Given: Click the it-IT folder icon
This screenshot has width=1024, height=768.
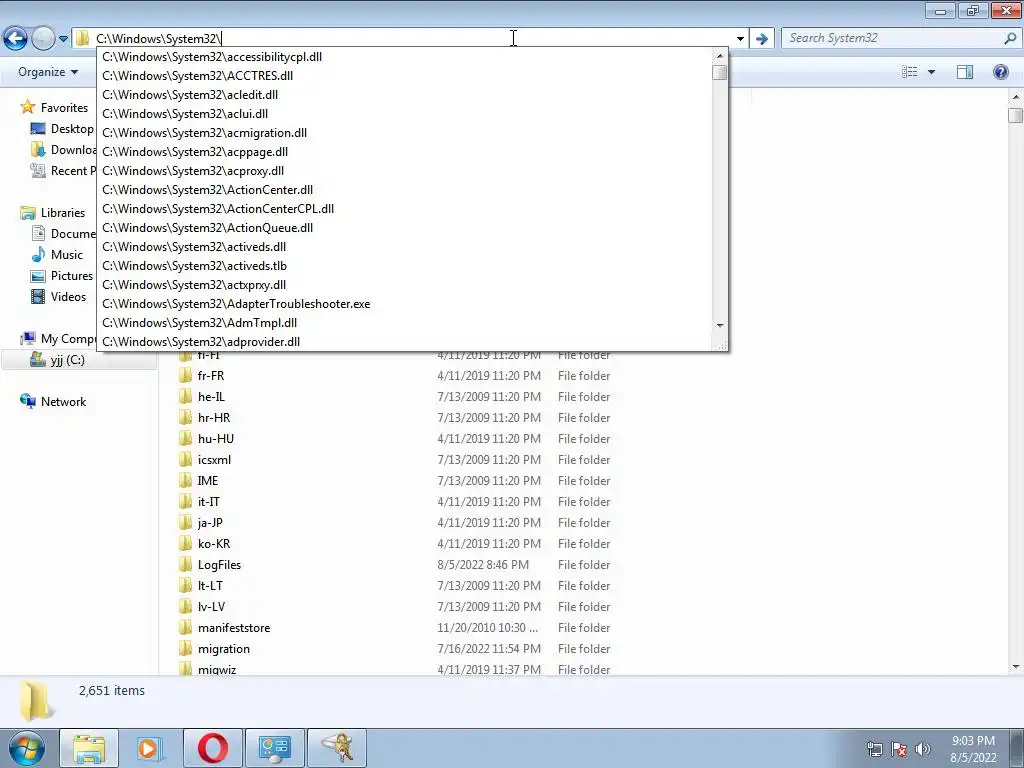Looking at the screenshot, I should click(x=186, y=502).
